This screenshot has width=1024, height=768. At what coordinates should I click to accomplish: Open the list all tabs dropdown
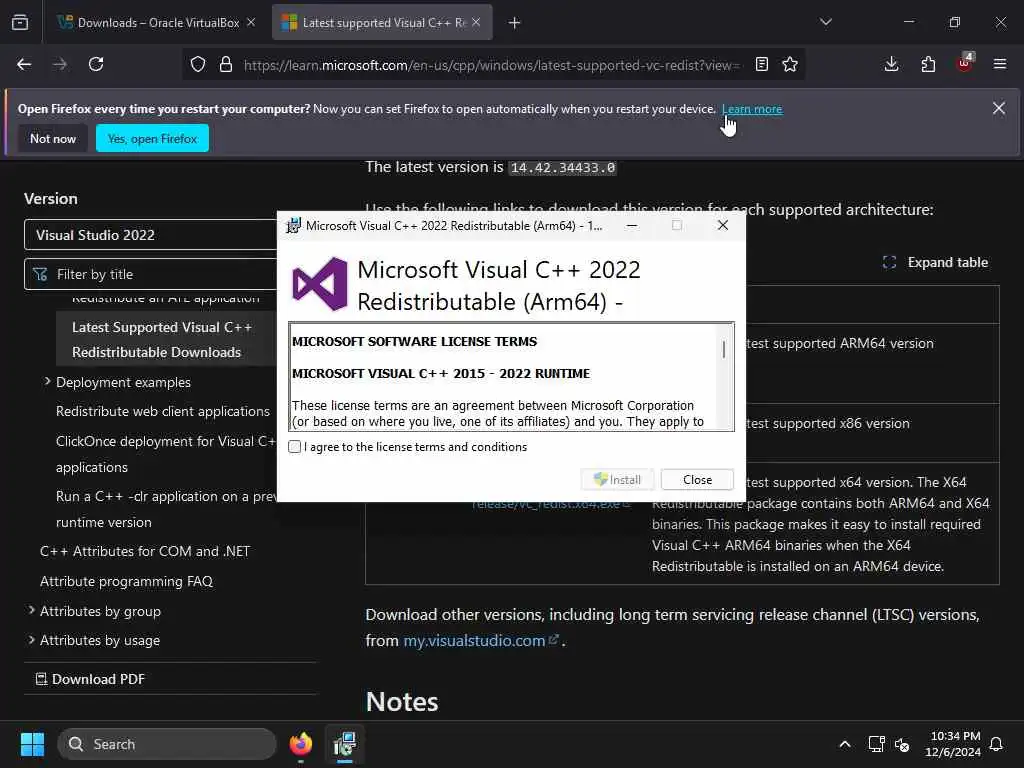point(826,22)
